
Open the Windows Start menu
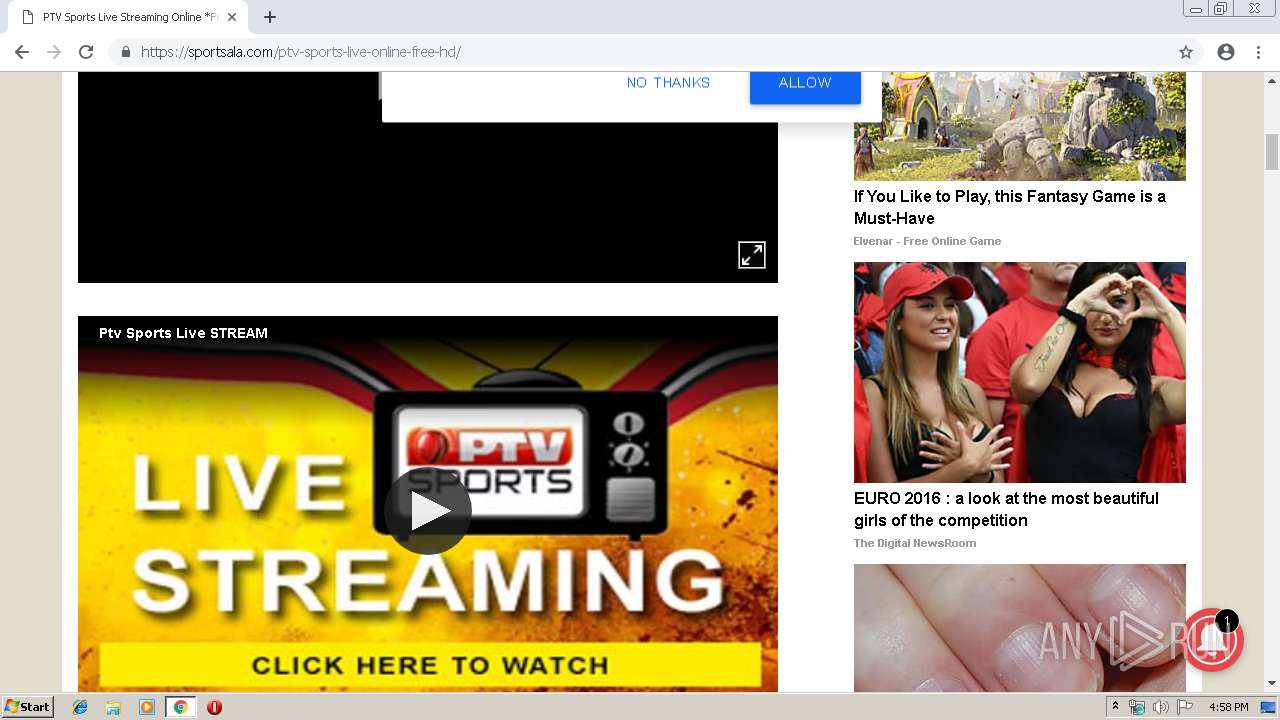[x=28, y=707]
